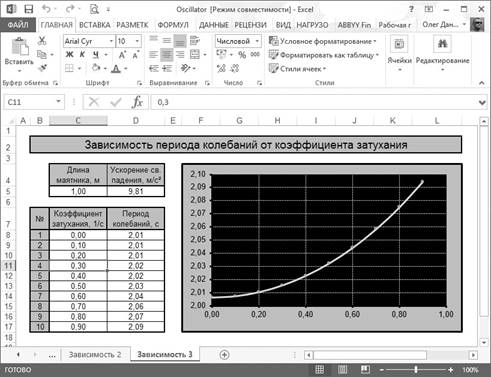Open the ФАЙЛ menu button

pos(18,25)
